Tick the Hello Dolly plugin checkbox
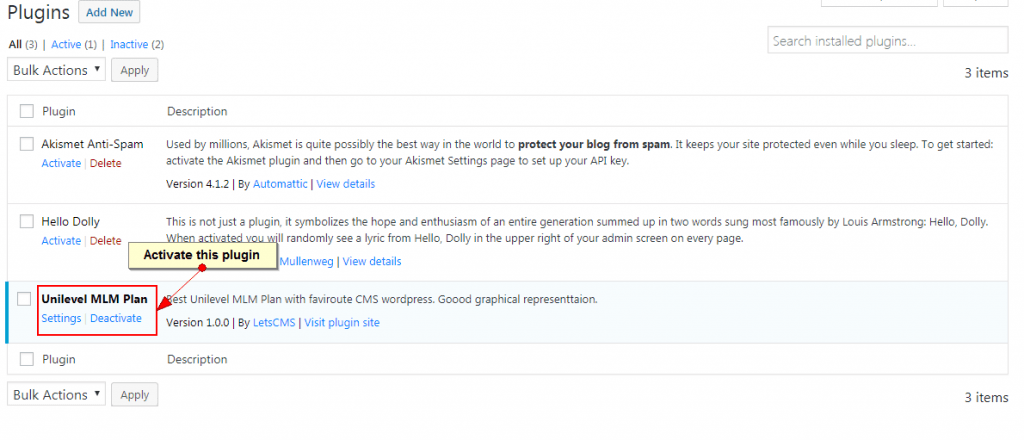1024x440 pixels. click(27, 221)
